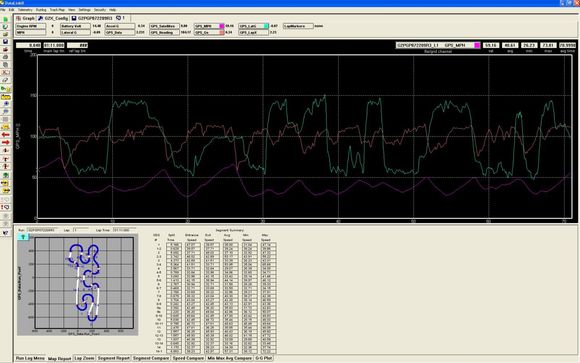Click the LapMarkers channel button
Image resolution: width=580 pixels, height=363 pixels.
click(298, 26)
